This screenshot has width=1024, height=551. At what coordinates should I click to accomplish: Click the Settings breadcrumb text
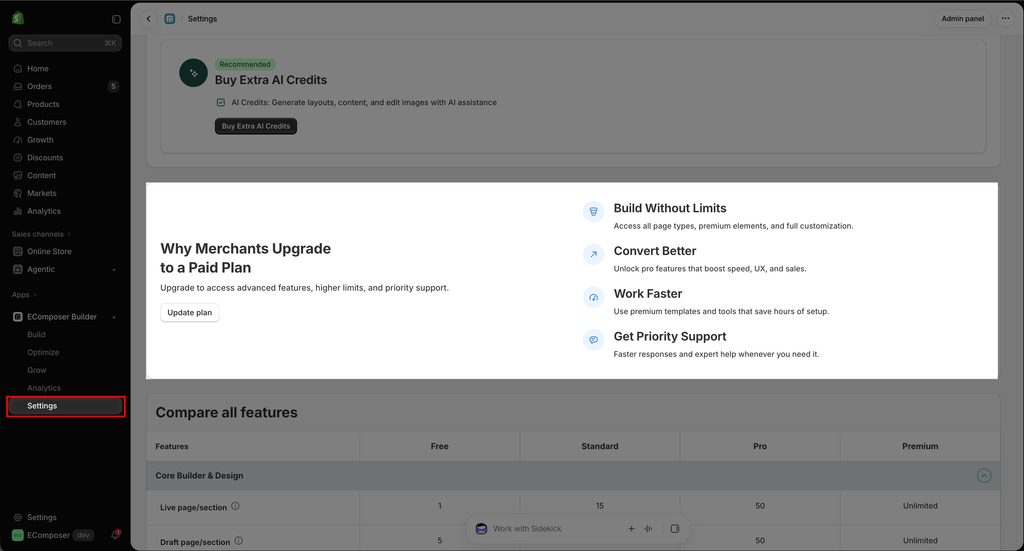[x=202, y=19]
